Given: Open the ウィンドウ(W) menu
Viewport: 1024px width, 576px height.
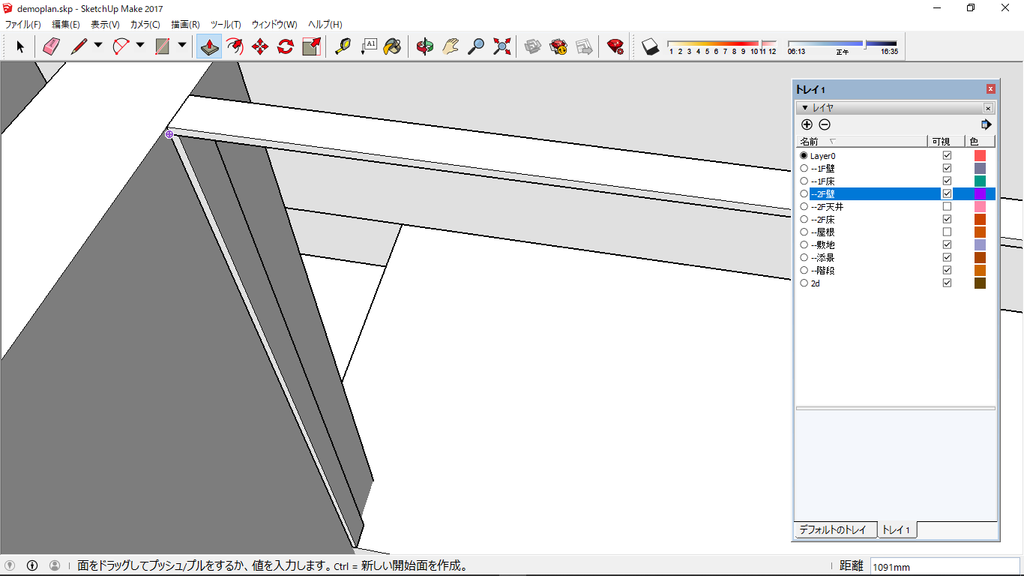Looking at the screenshot, I should tap(274, 24).
